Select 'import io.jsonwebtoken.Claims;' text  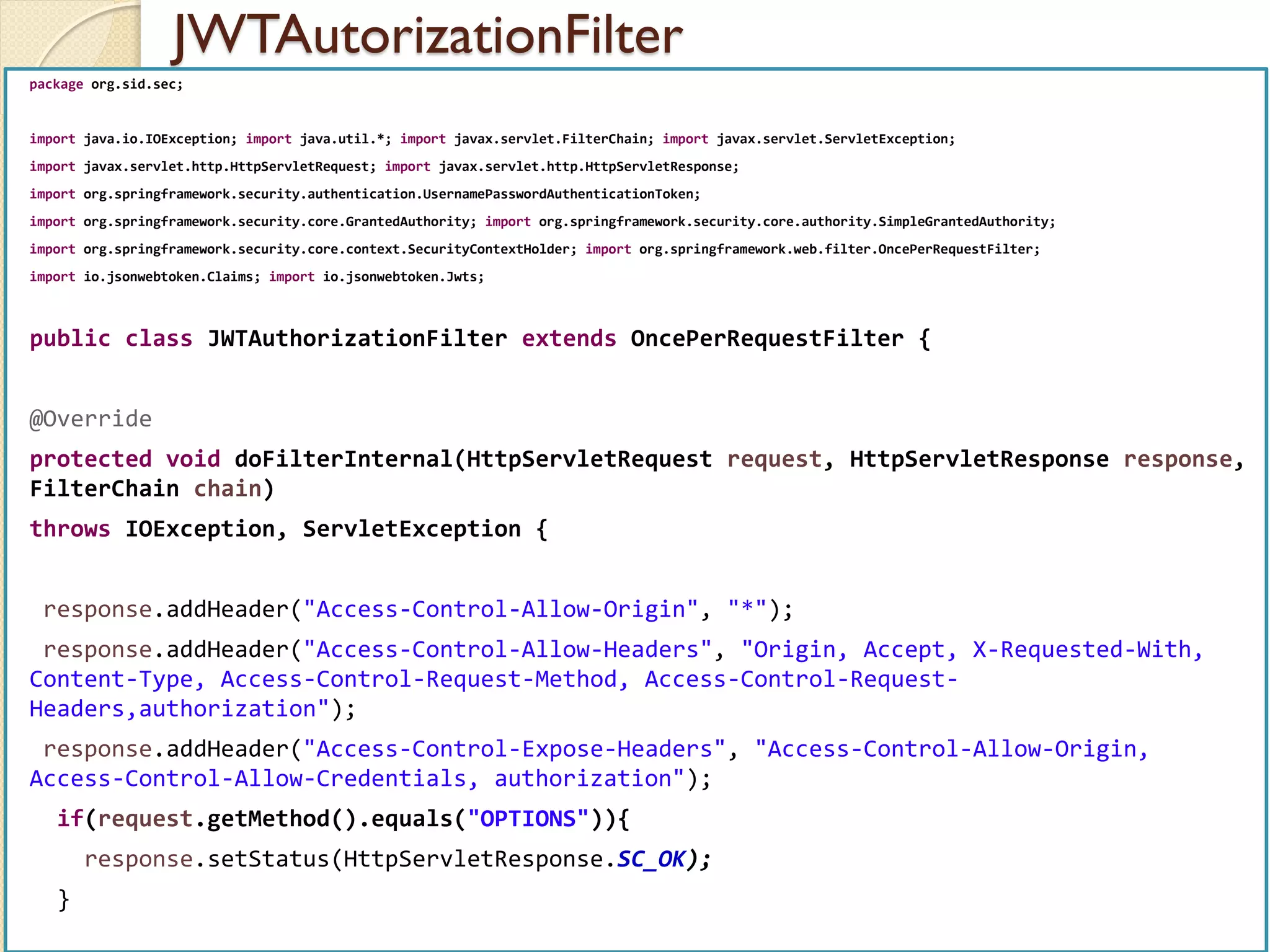tap(144, 277)
